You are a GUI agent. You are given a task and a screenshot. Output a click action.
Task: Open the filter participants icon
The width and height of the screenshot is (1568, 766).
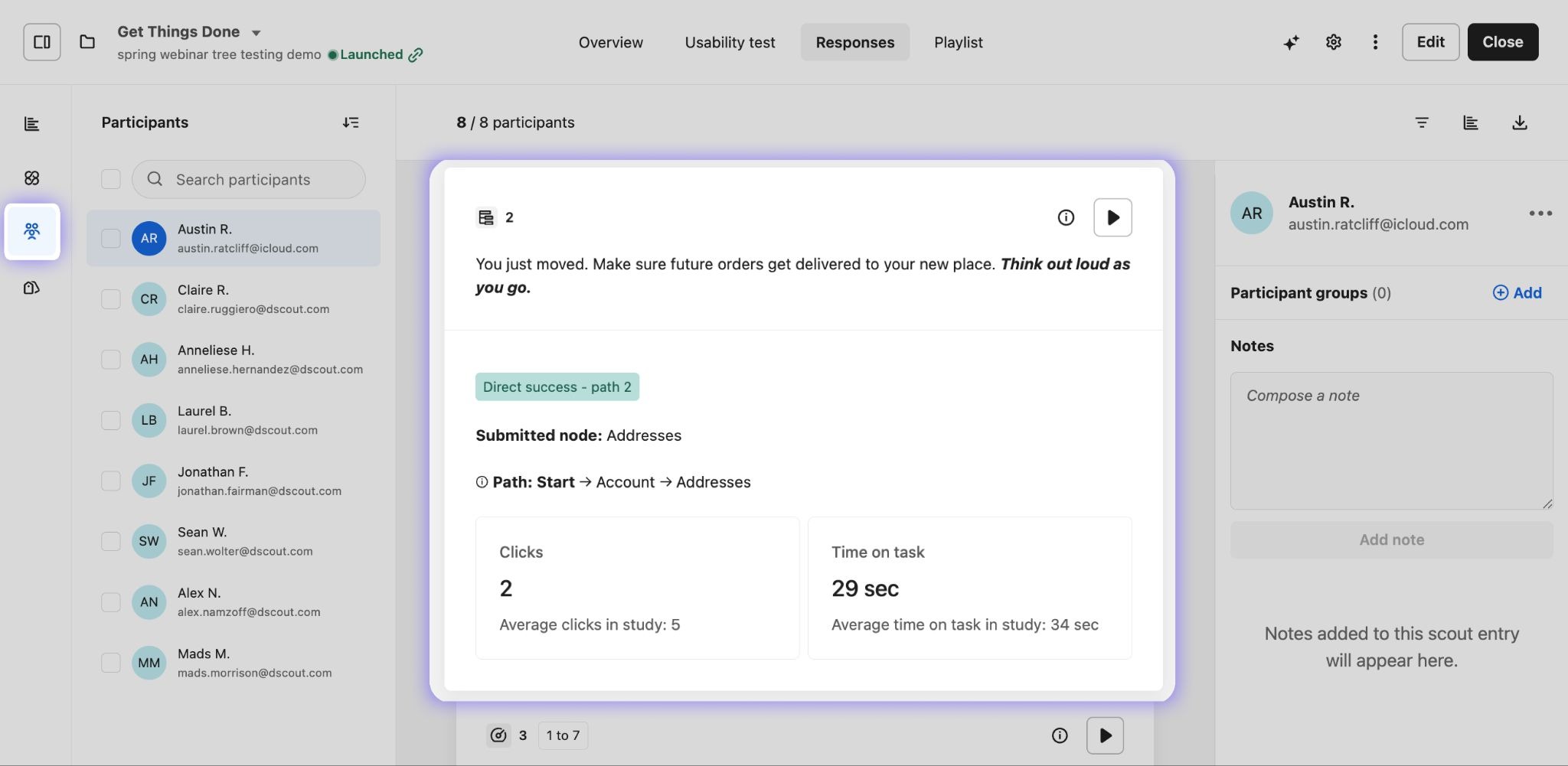click(1422, 122)
